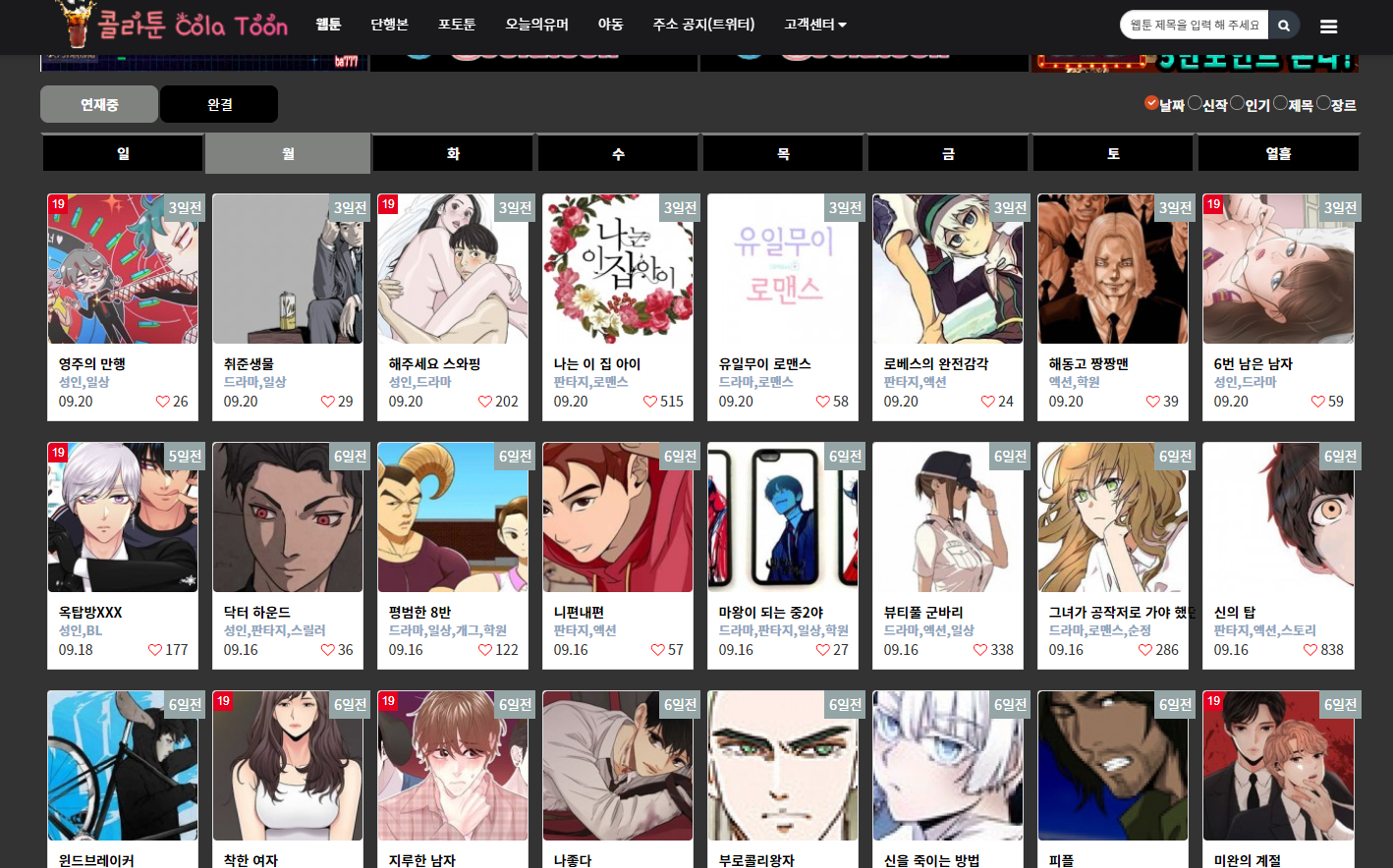Select the 장르 sort radio button

pos(1324,103)
